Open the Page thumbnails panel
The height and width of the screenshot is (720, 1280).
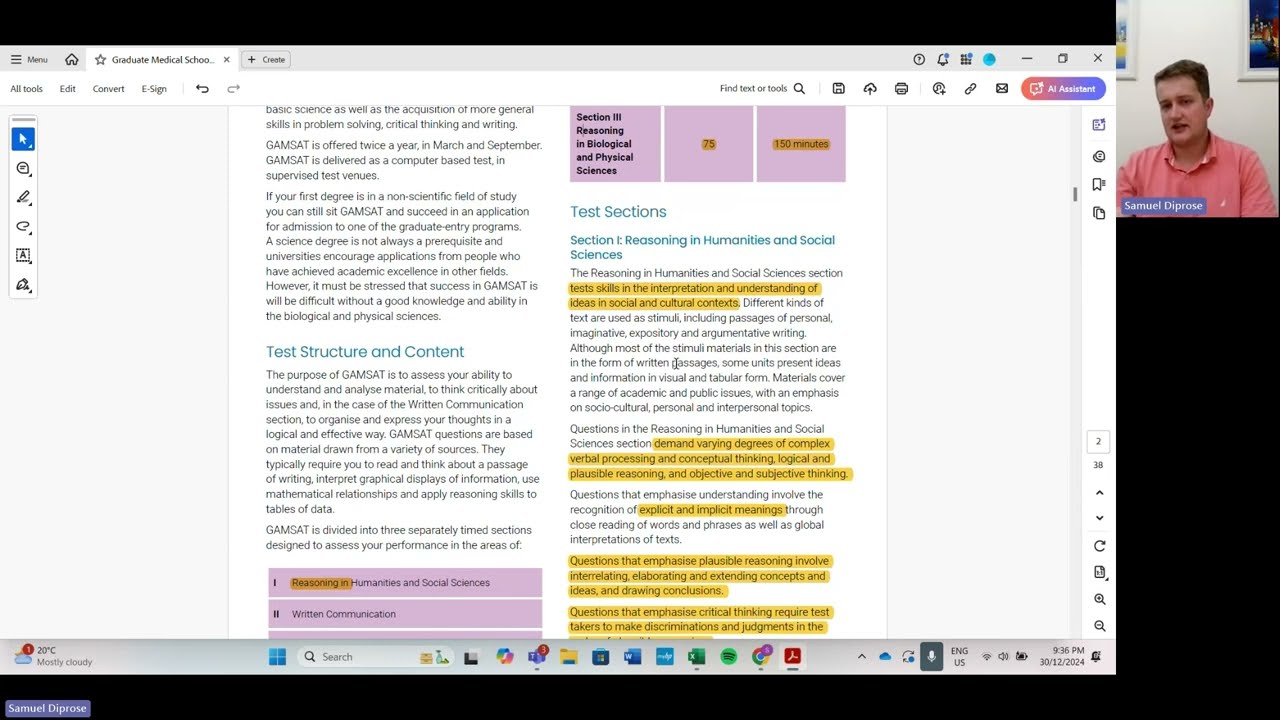click(x=1099, y=213)
